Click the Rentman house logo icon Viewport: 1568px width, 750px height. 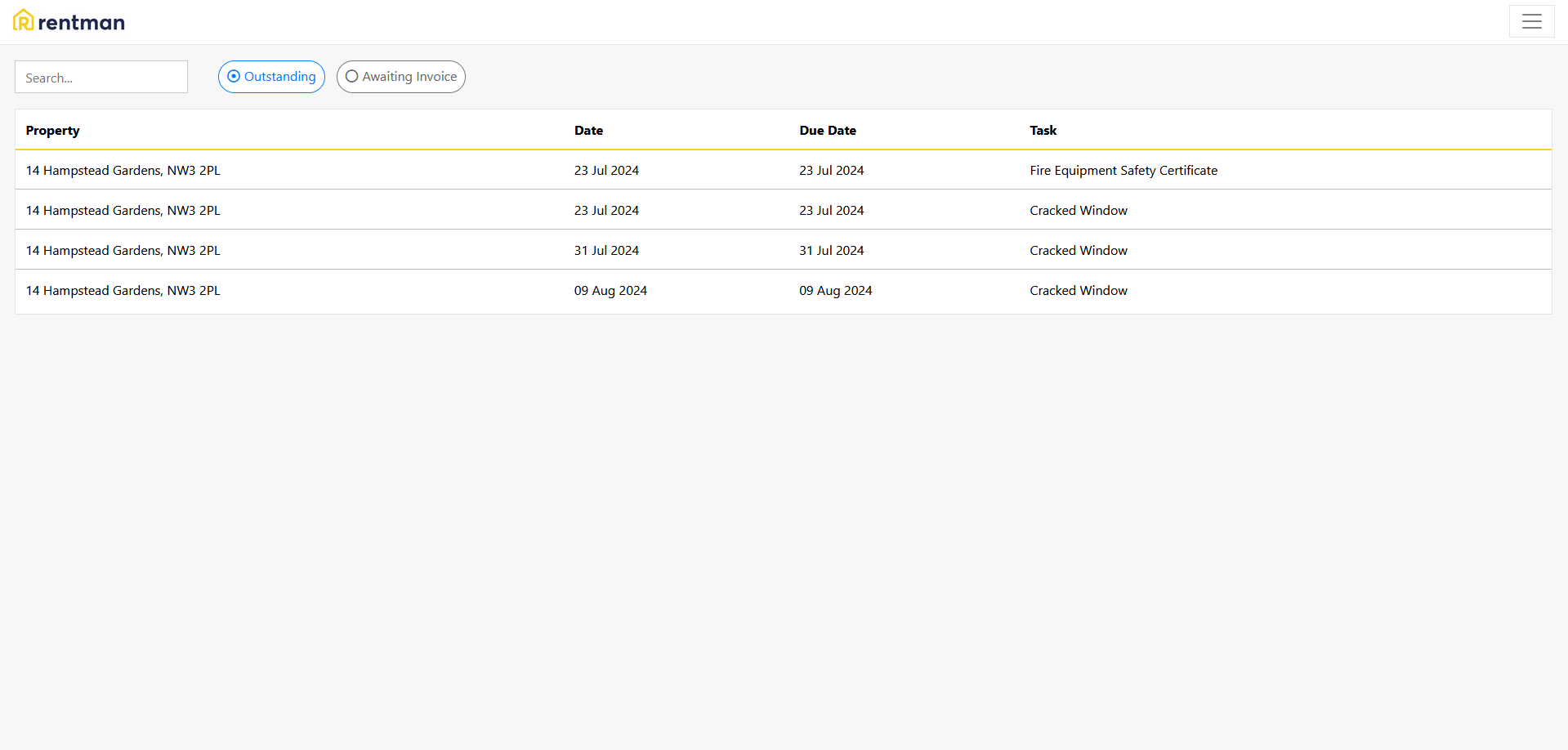pyautogui.click(x=24, y=20)
